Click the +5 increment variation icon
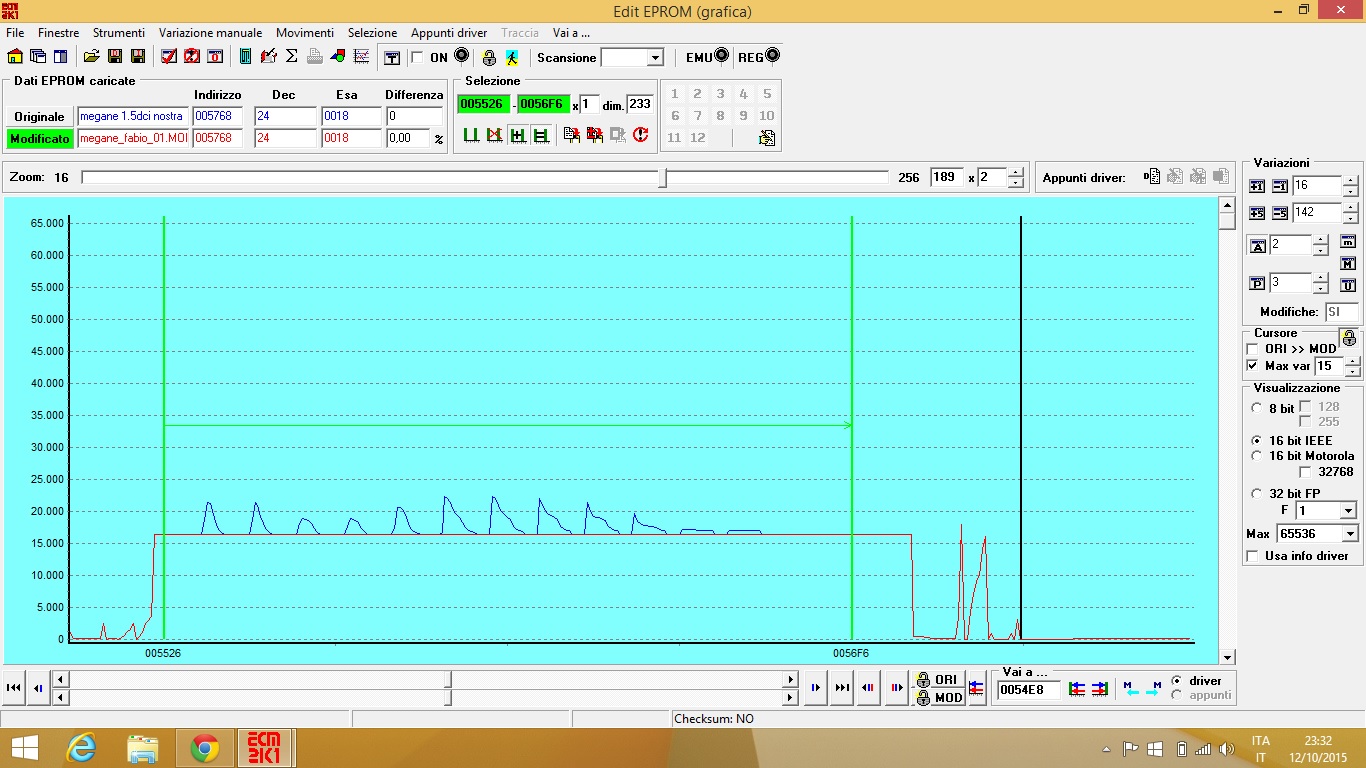This screenshot has width=1366, height=768. [x=1257, y=213]
